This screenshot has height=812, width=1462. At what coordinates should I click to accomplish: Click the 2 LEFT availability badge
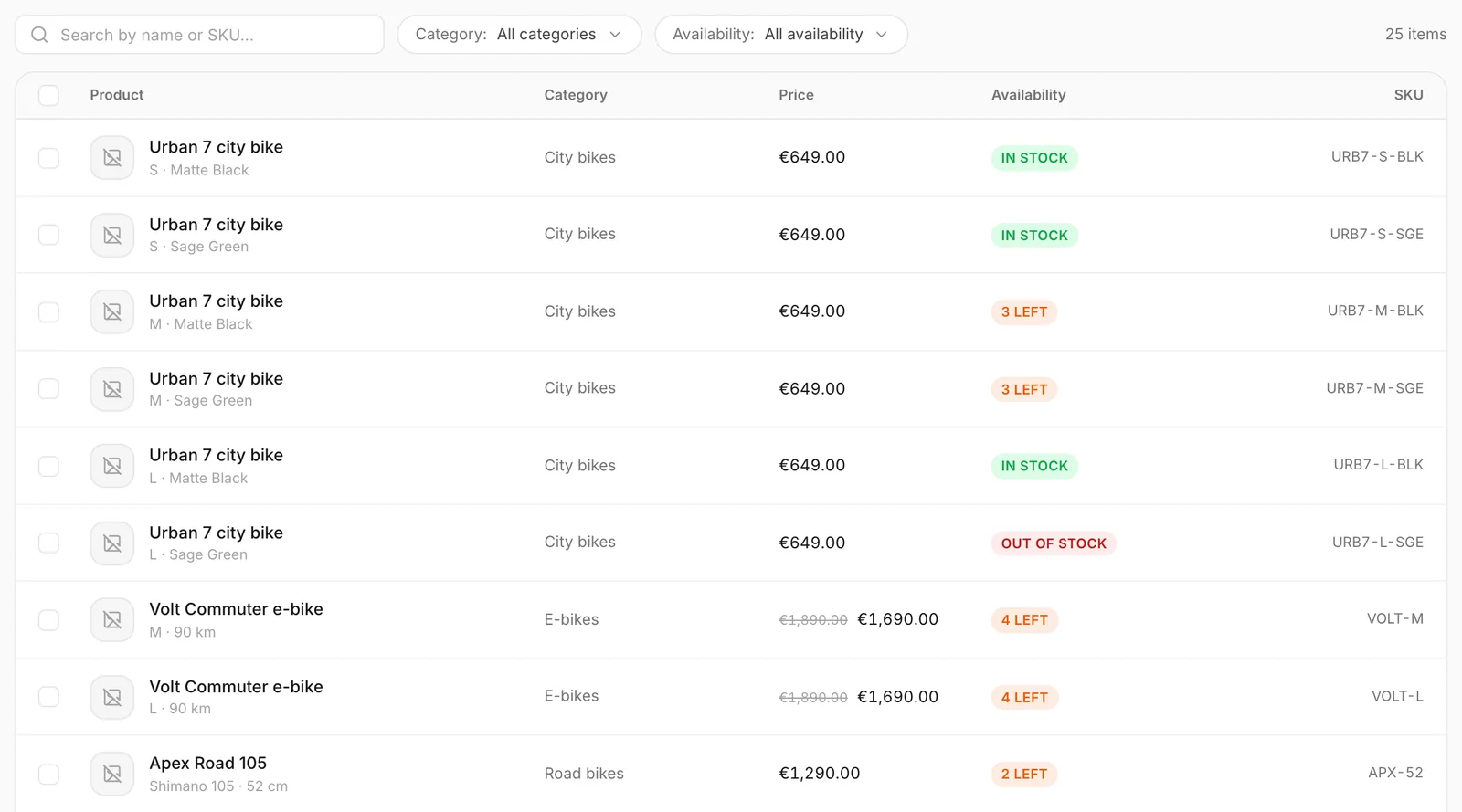pos(1024,775)
